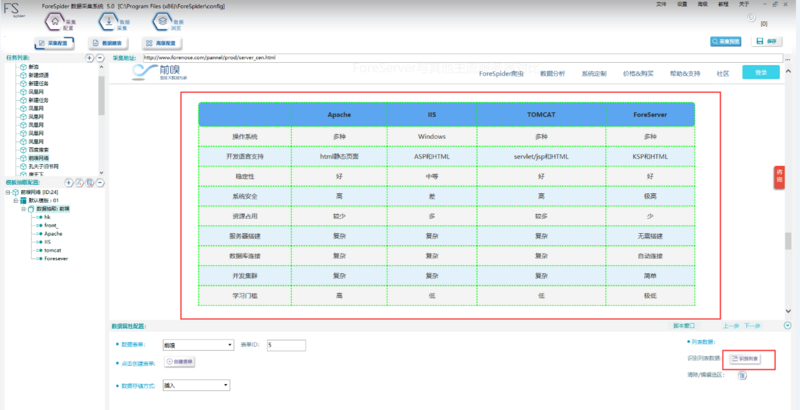The image size is (800, 410).
Task: Open 数据分析 nav item on web page
Action: pyautogui.click(x=553, y=73)
